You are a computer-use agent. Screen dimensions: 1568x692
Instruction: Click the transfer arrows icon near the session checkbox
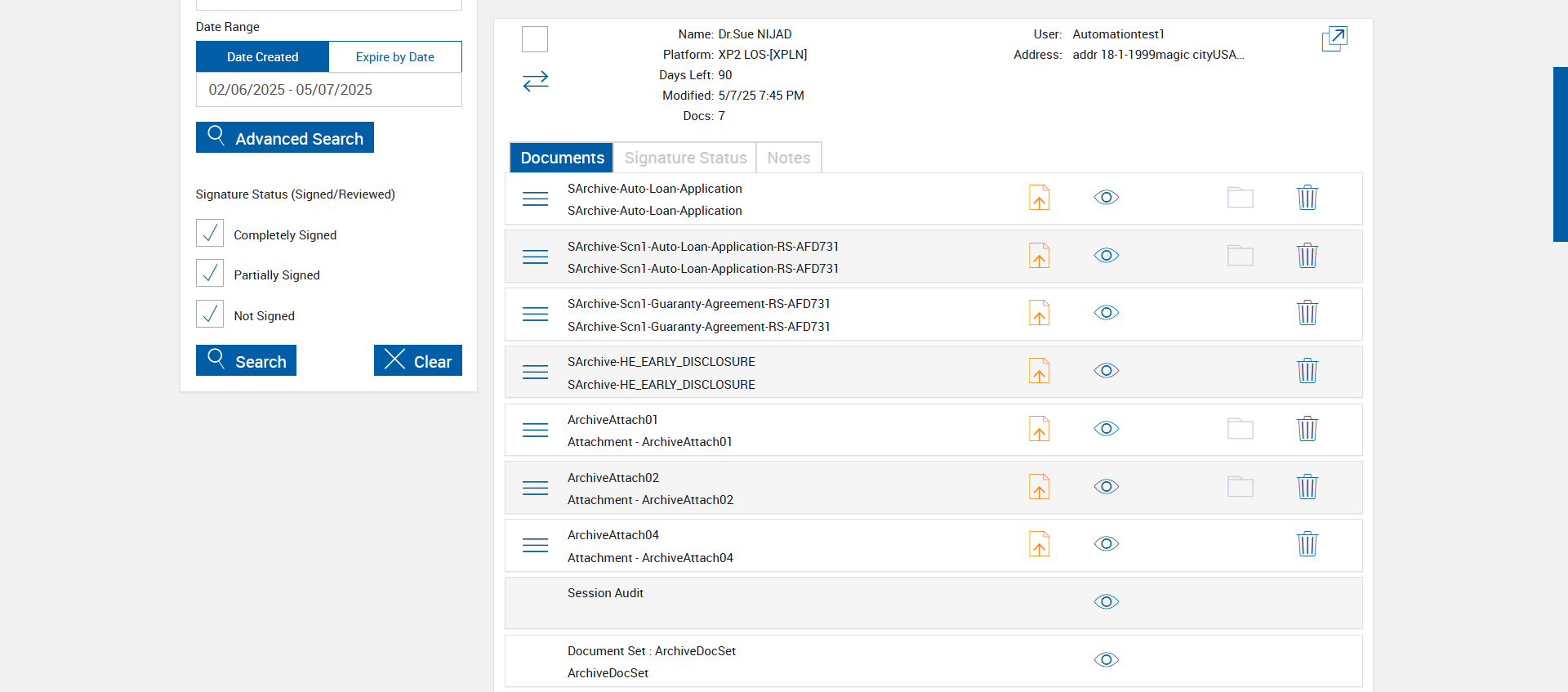[535, 81]
